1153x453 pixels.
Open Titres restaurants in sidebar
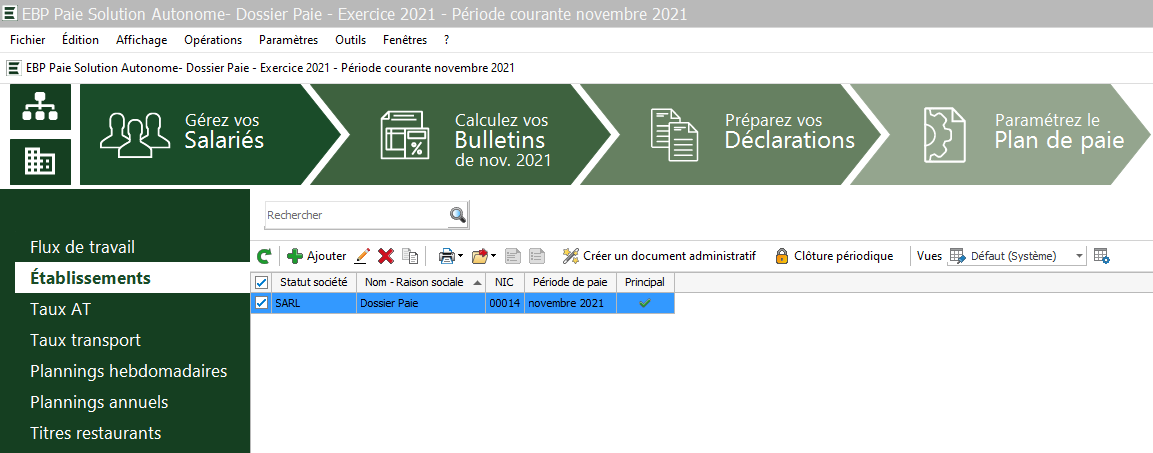(96, 433)
